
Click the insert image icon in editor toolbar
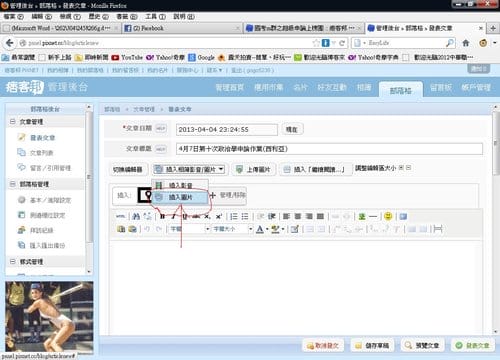(x=362, y=216)
